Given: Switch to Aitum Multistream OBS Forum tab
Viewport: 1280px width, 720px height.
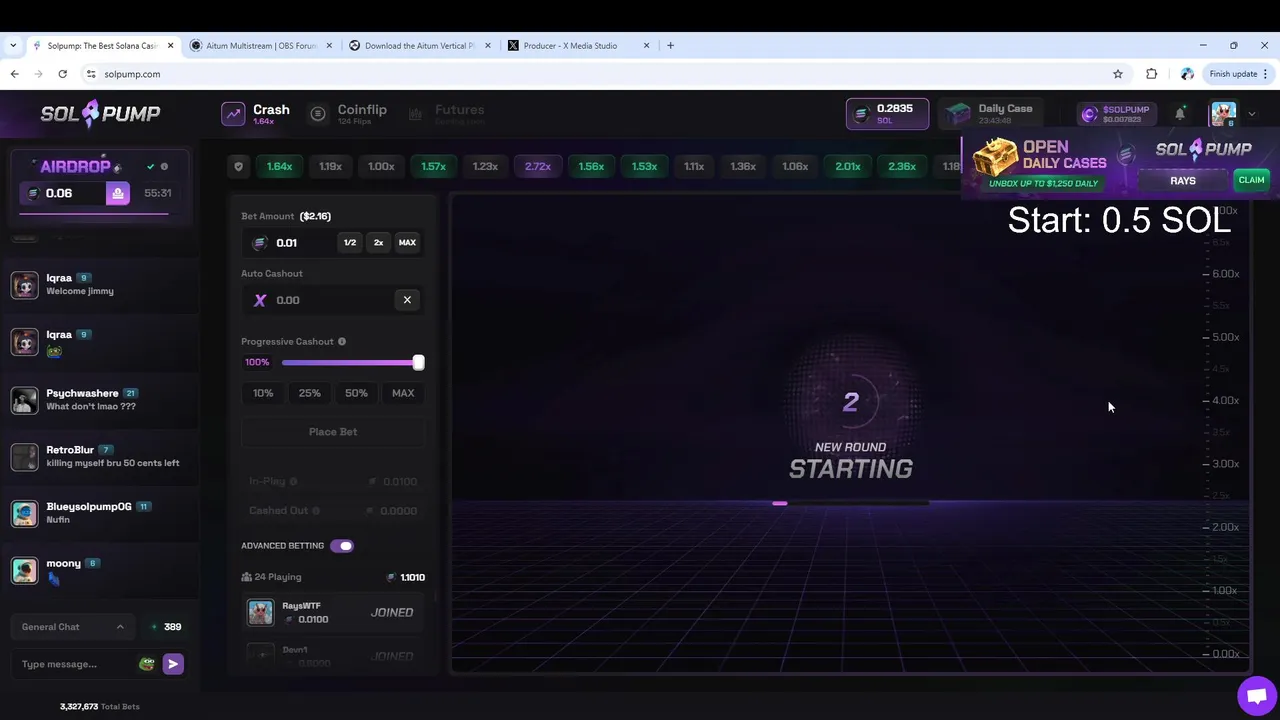Looking at the screenshot, I should pos(261,46).
